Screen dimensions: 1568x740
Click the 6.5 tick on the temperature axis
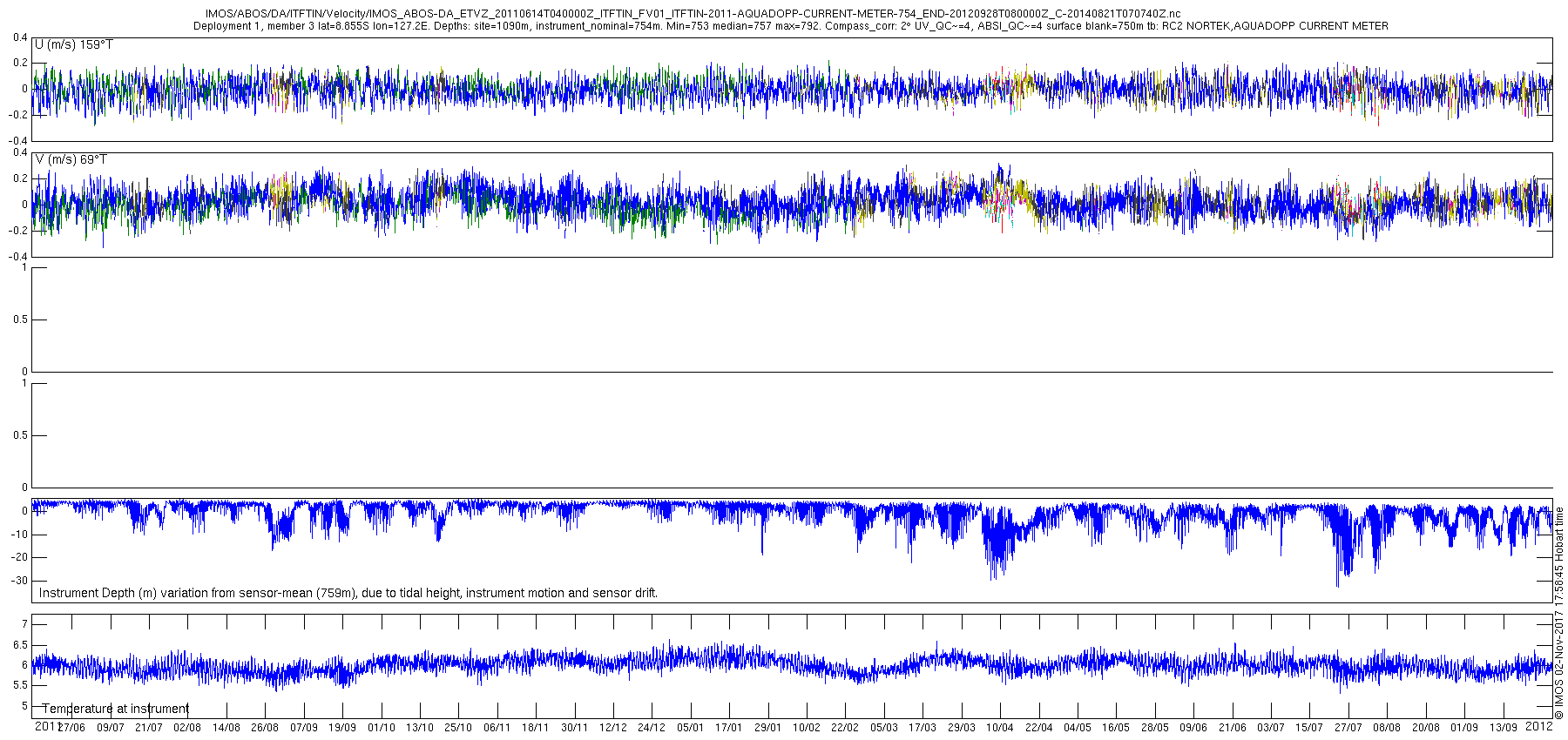pos(21,645)
